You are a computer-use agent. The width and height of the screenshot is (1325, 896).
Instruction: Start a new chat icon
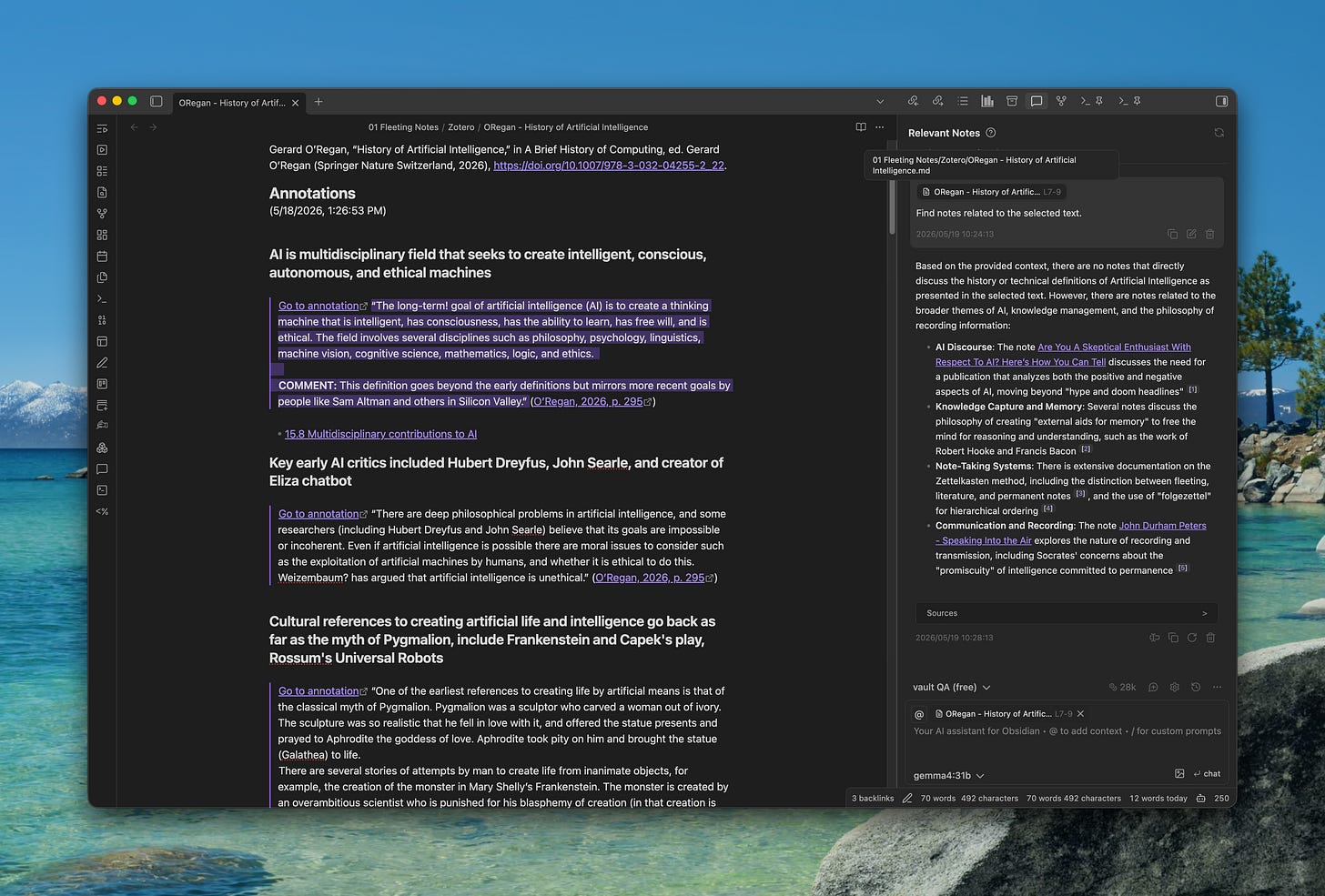(1153, 687)
